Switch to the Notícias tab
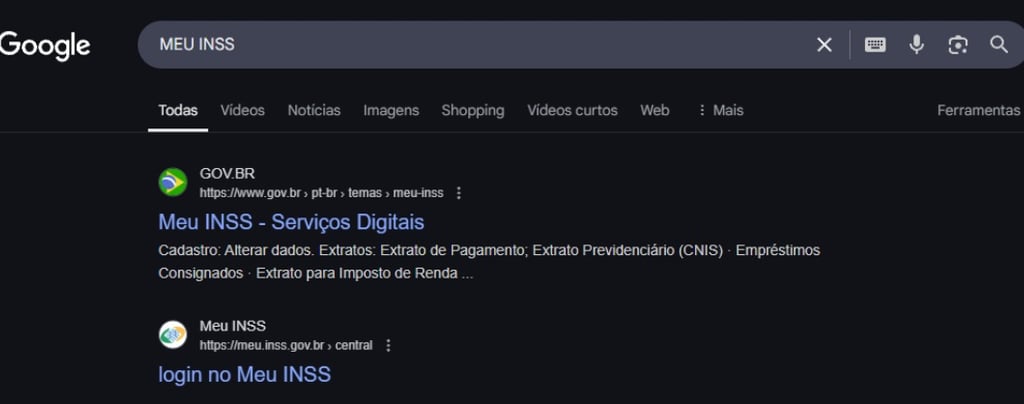The width and height of the screenshot is (1024, 404). click(x=314, y=110)
